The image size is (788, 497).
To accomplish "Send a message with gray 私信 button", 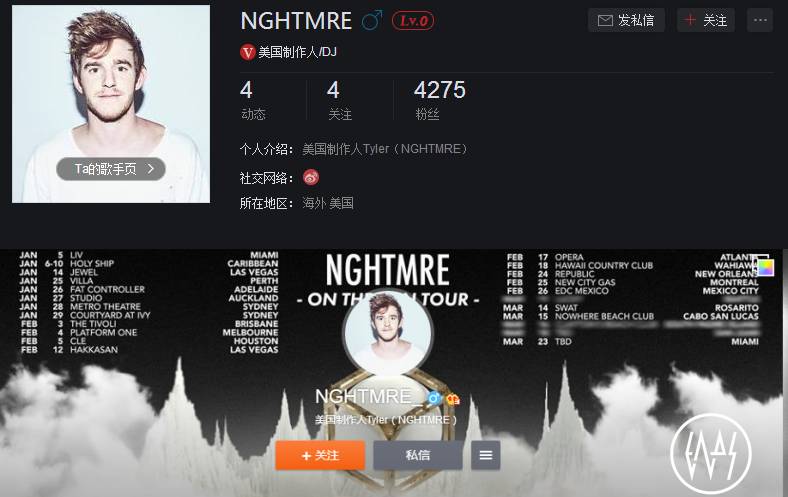I will pyautogui.click(x=418, y=455).
